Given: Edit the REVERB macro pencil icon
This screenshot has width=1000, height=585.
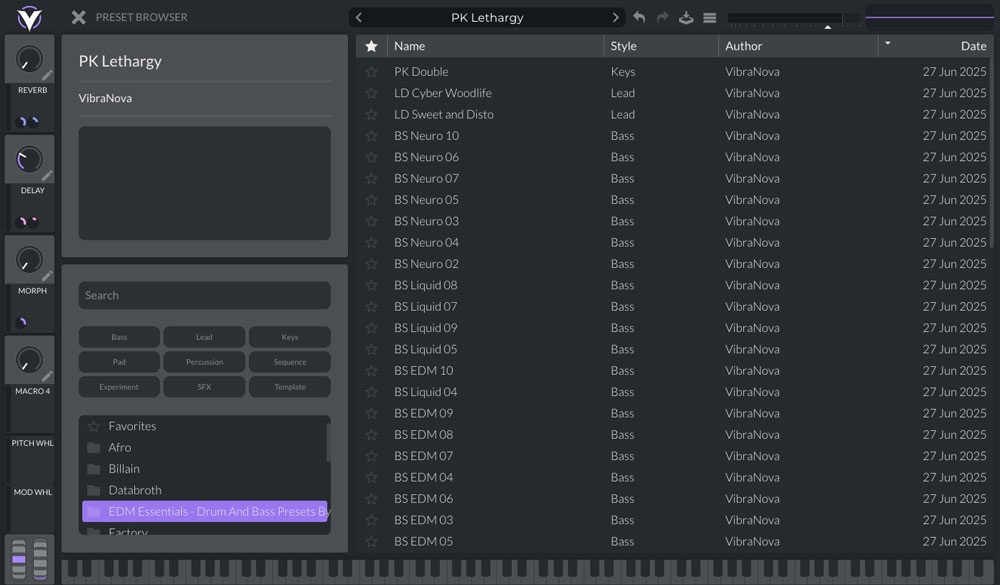Looking at the screenshot, I should tap(47, 75).
